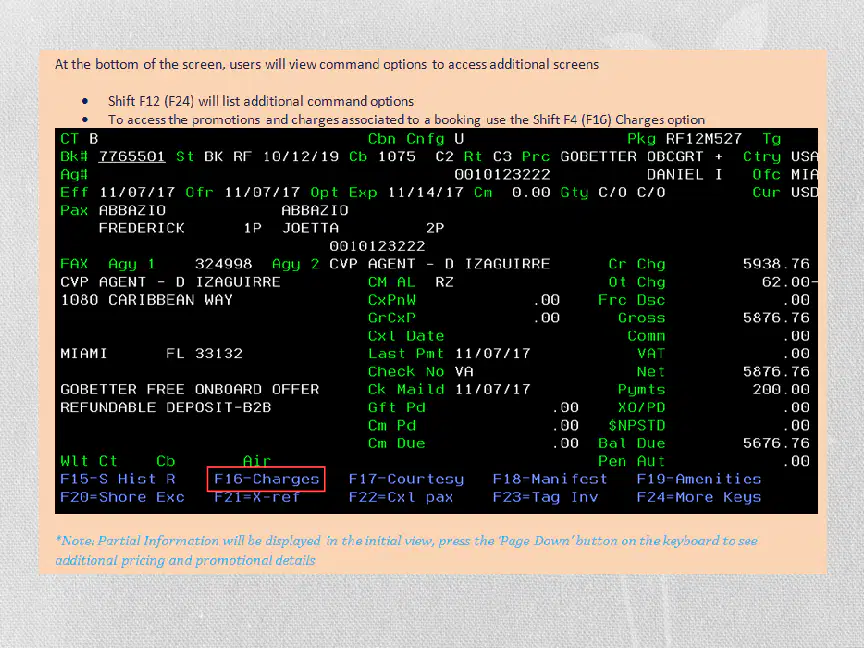Select the F16-Charges command option

(x=266, y=479)
